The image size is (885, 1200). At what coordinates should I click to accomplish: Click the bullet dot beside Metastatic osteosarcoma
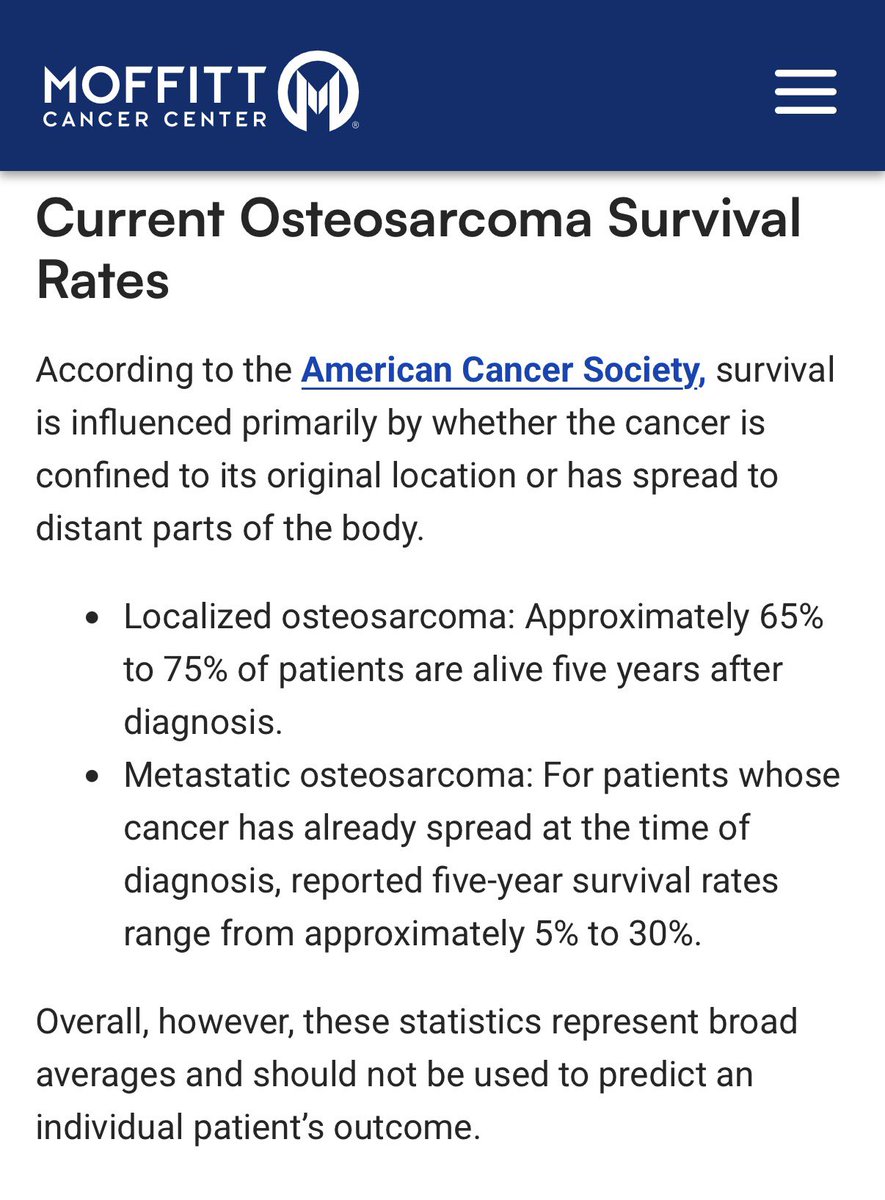93,777
